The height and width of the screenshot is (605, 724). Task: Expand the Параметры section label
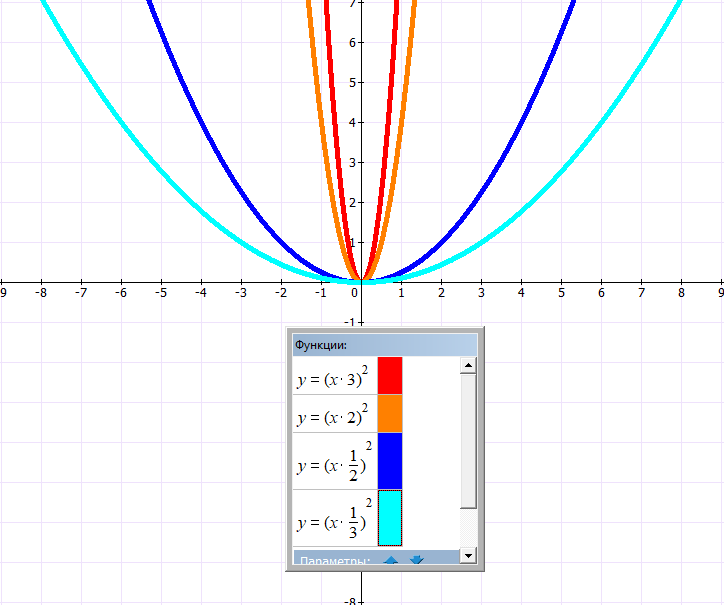[x=334, y=561]
